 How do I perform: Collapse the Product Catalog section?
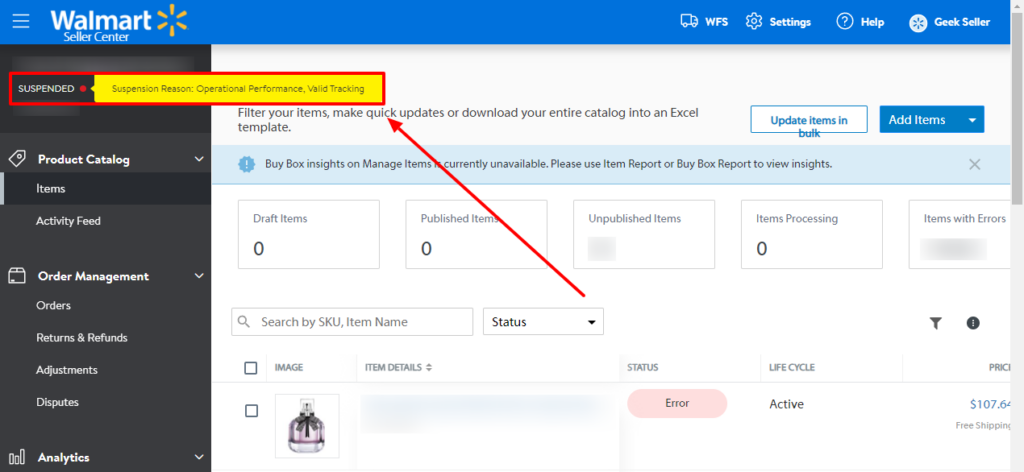click(x=200, y=159)
